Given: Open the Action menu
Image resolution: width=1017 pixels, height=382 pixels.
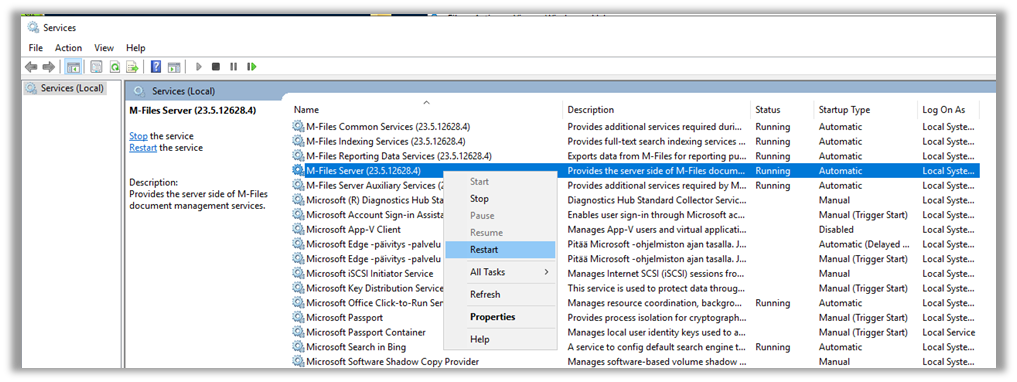Looking at the screenshot, I should pos(68,48).
